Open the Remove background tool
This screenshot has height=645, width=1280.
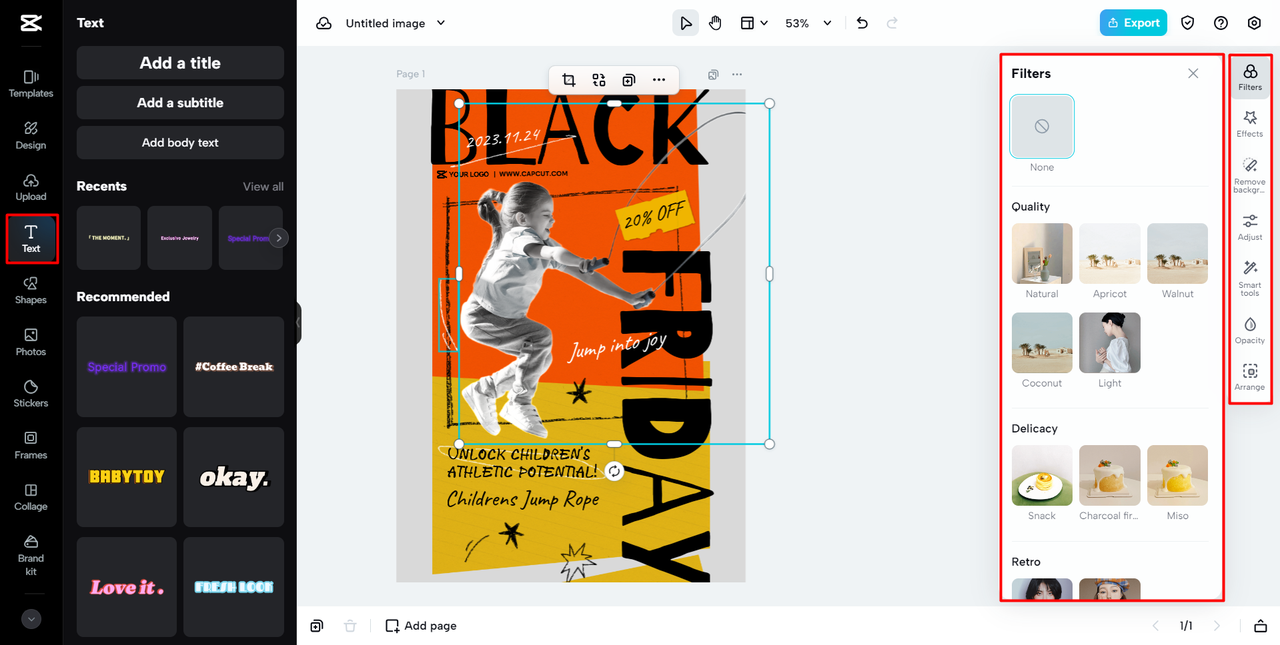[x=1250, y=175]
